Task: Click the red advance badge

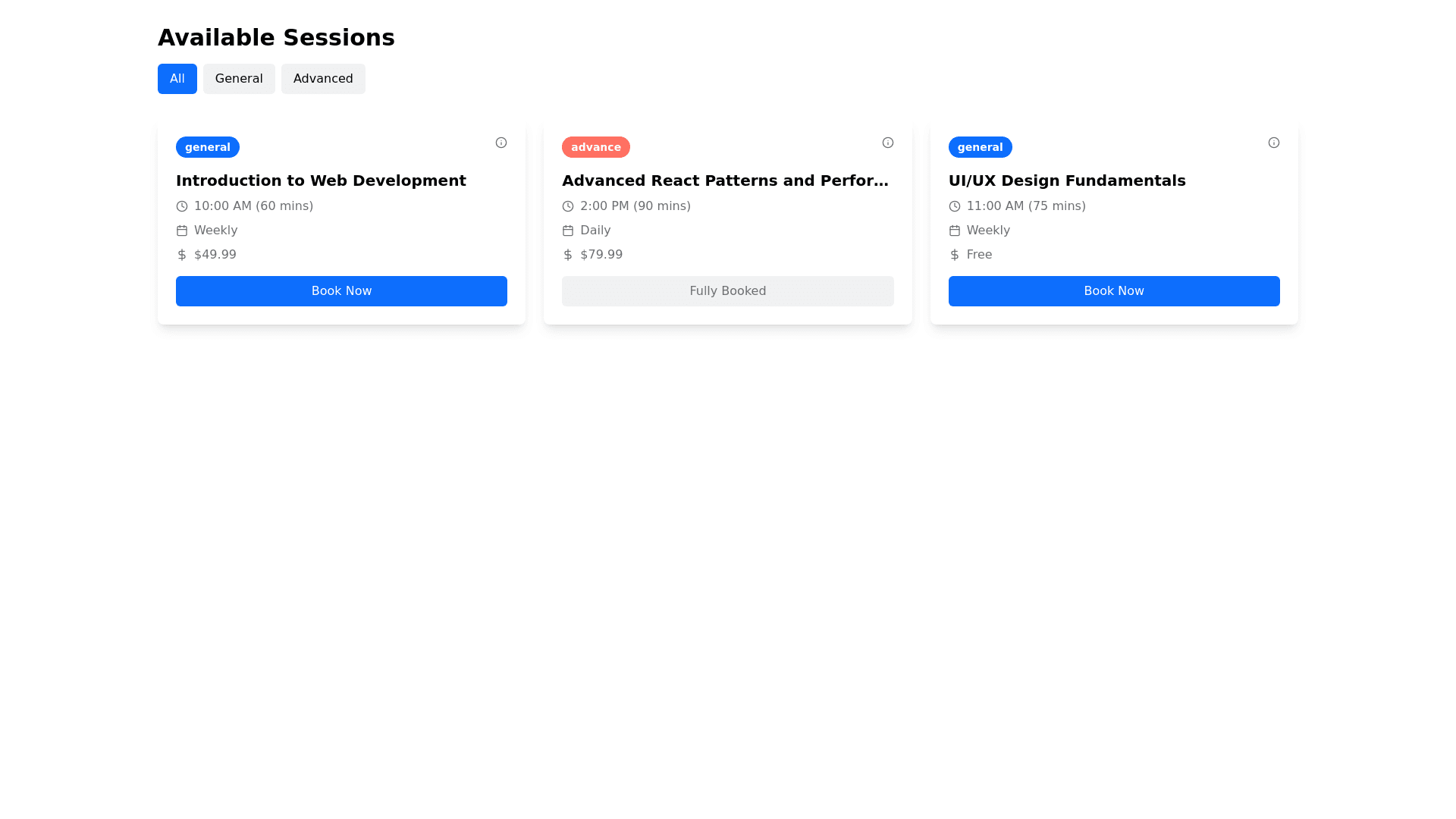Action: point(595,147)
